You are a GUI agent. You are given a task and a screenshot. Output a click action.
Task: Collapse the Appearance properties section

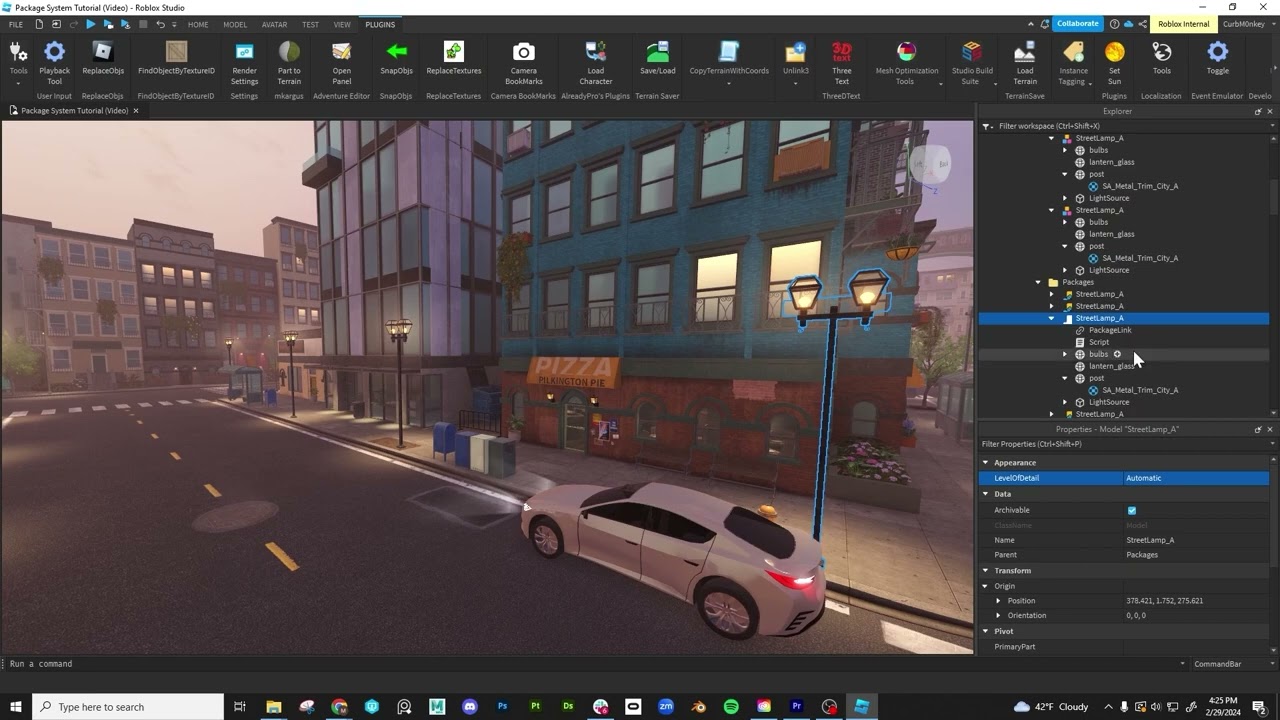pos(985,463)
